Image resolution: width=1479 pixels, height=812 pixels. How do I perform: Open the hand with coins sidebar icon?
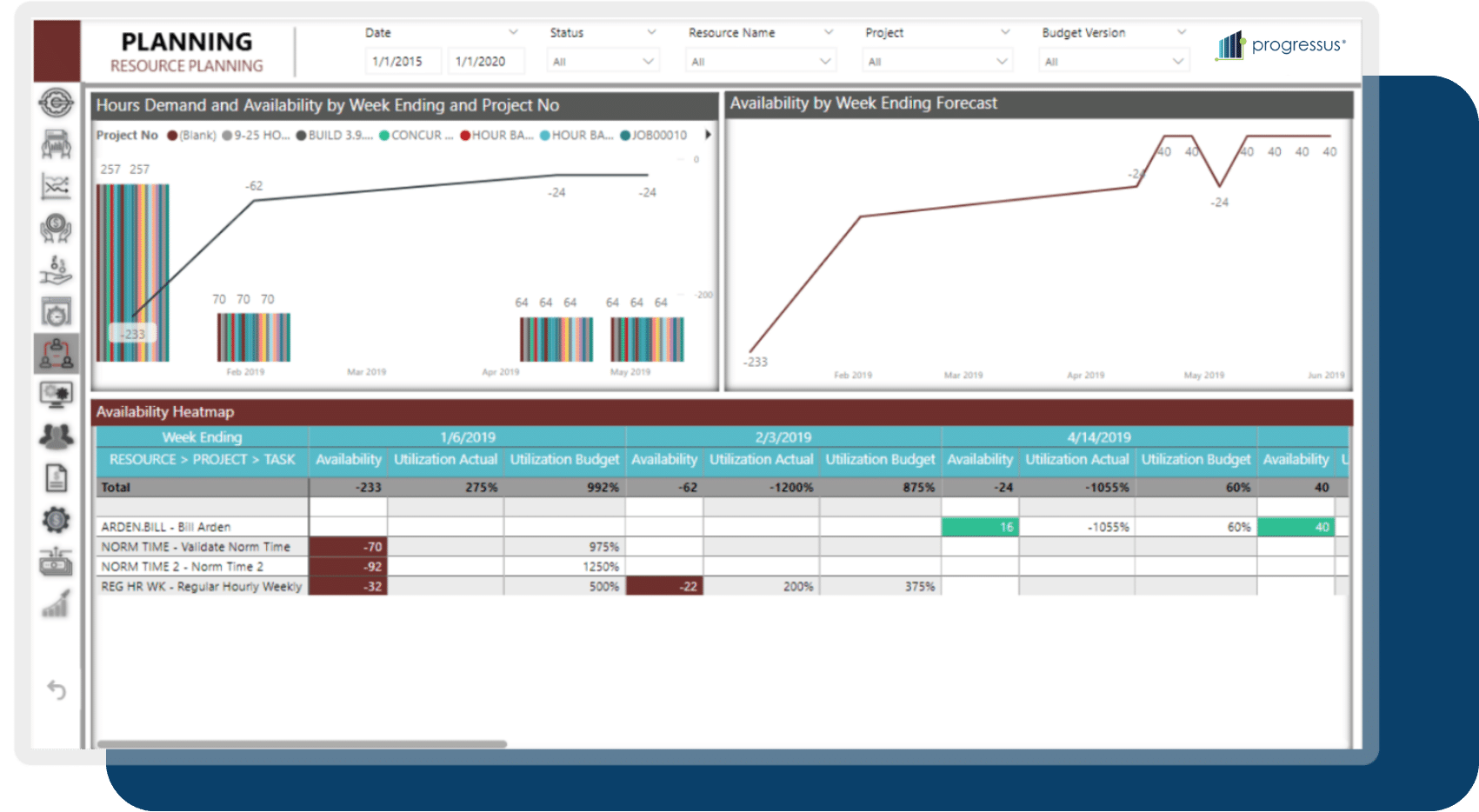(x=56, y=270)
